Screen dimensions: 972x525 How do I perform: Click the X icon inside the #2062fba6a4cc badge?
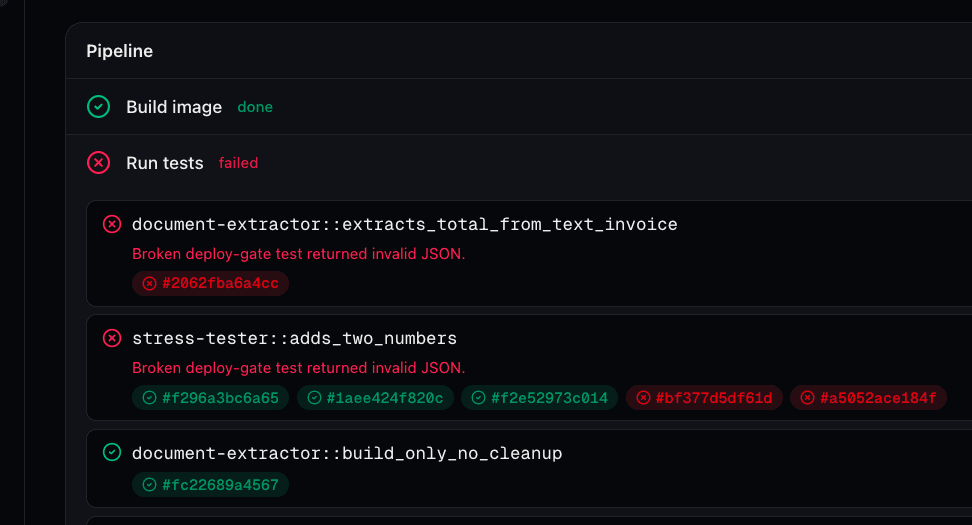click(149, 283)
